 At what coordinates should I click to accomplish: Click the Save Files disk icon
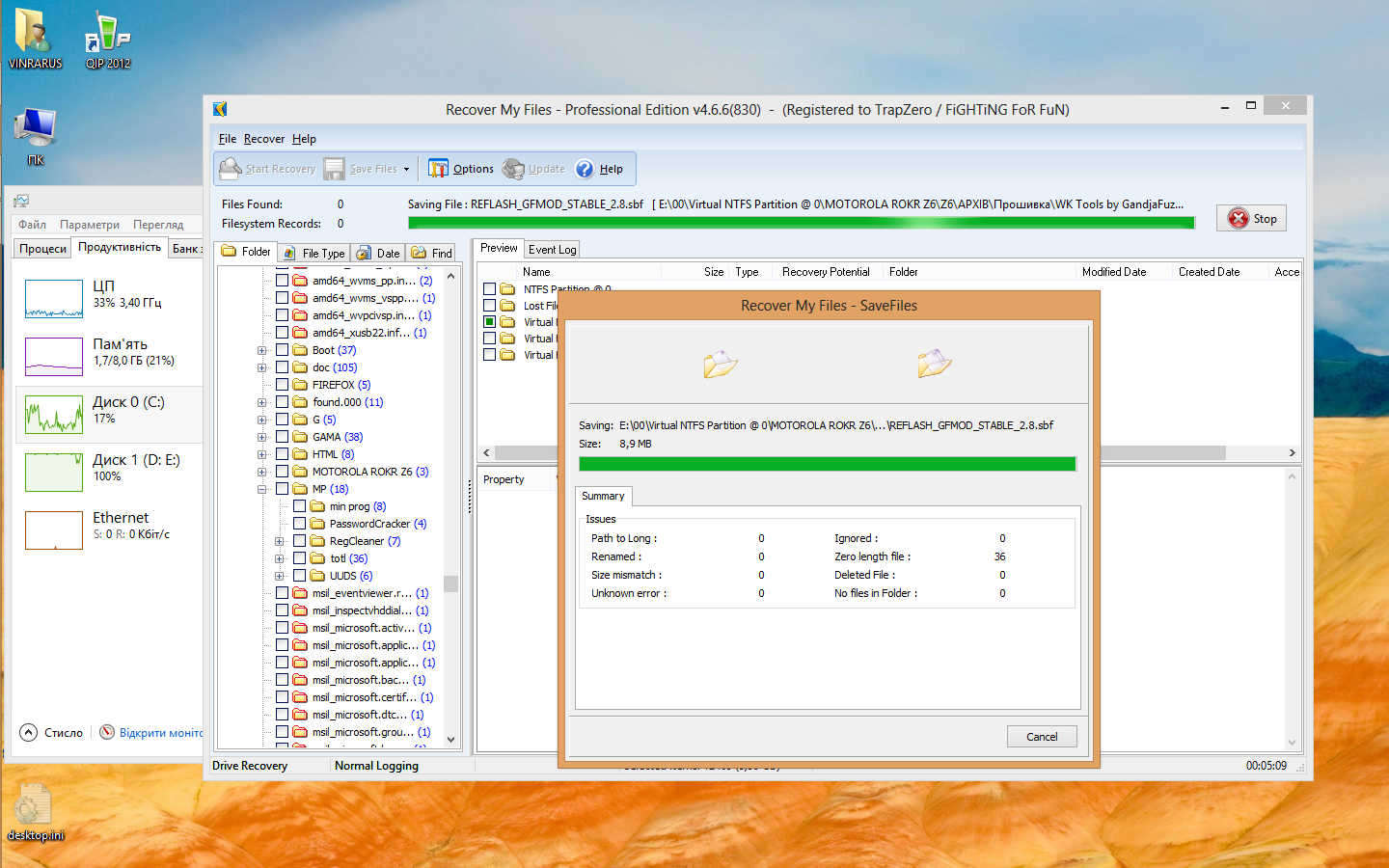click(x=334, y=169)
